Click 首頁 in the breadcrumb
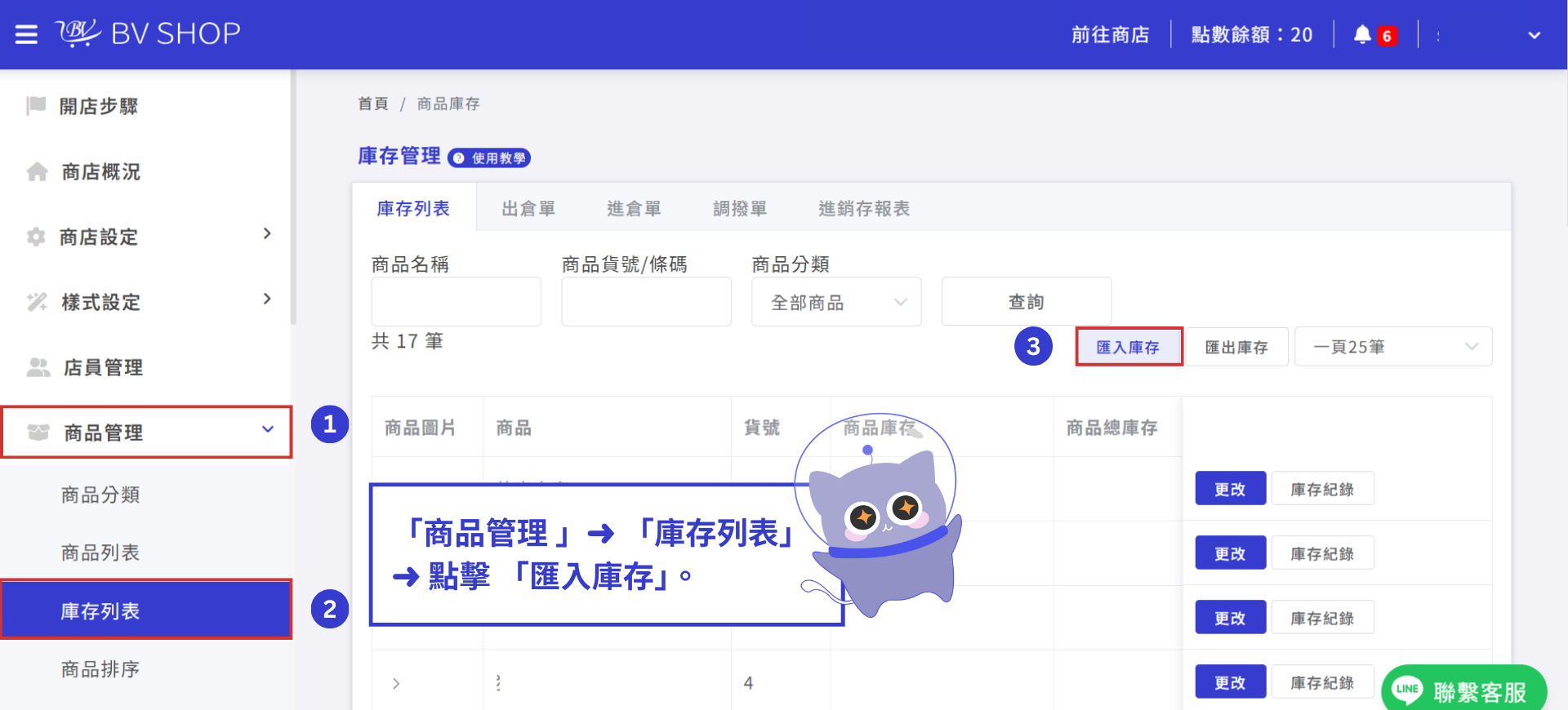 tap(373, 104)
